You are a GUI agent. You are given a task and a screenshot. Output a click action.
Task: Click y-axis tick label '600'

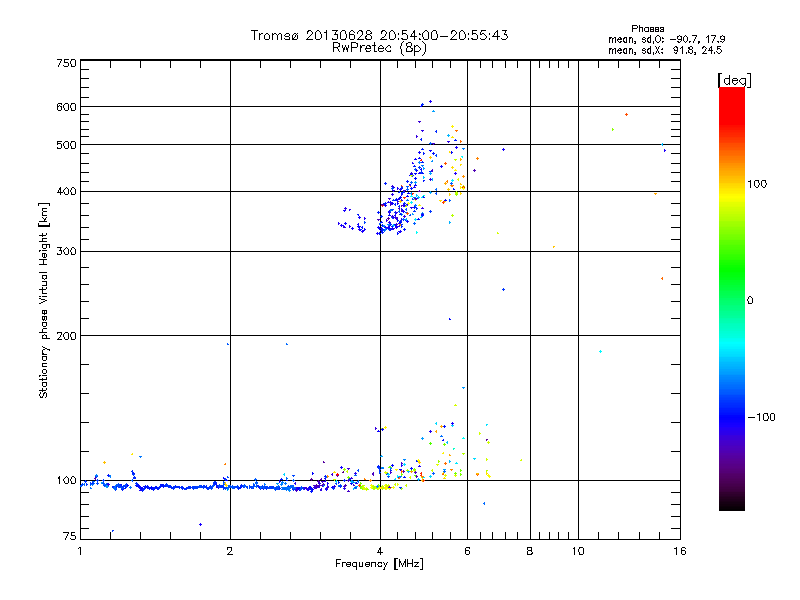click(66, 107)
